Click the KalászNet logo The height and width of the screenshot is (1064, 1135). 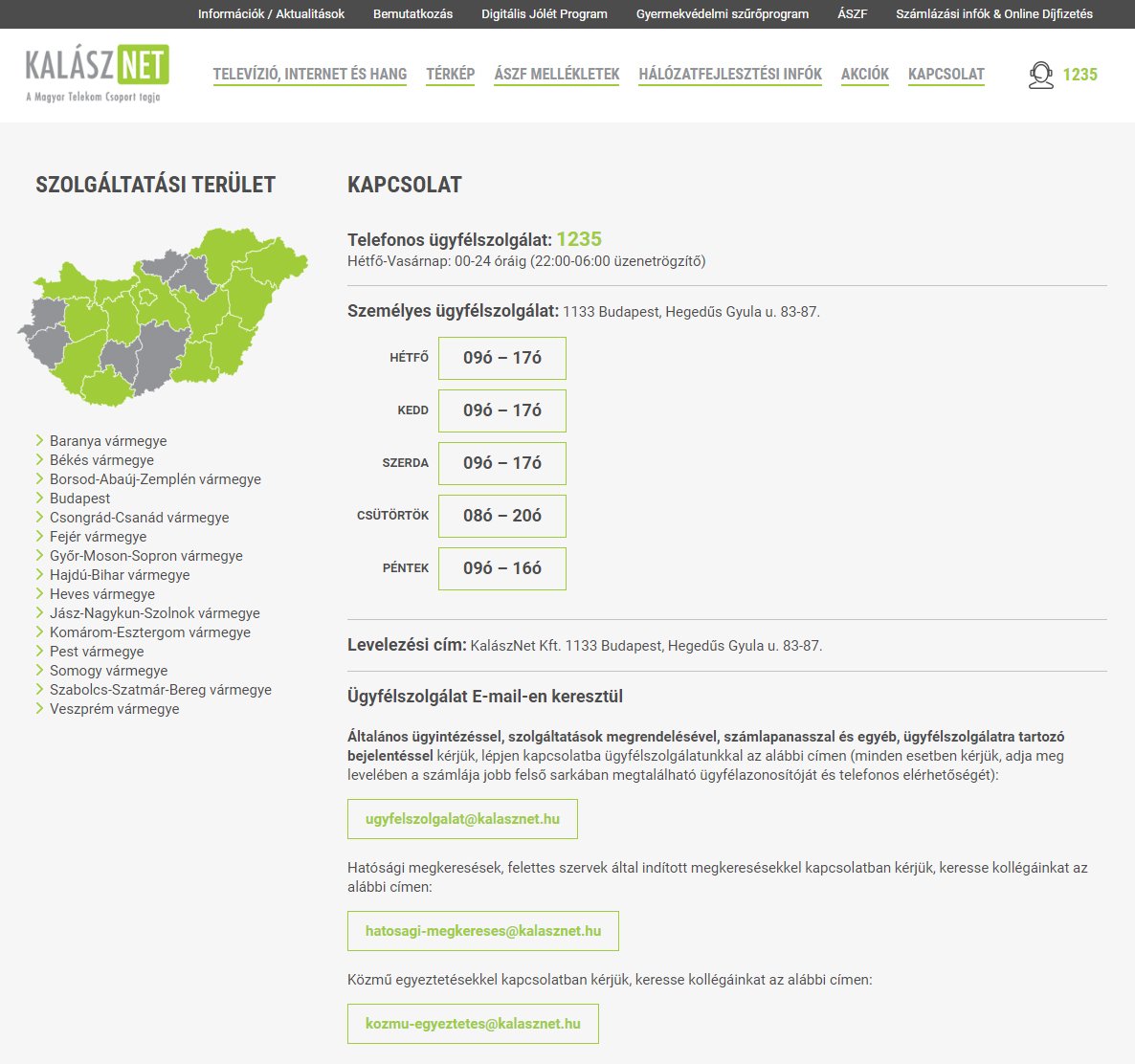(x=97, y=74)
